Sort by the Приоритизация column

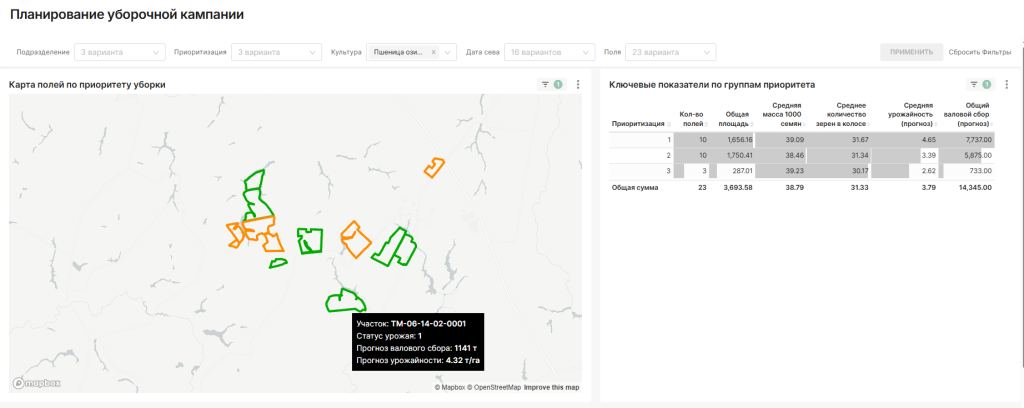coord(640,123)
